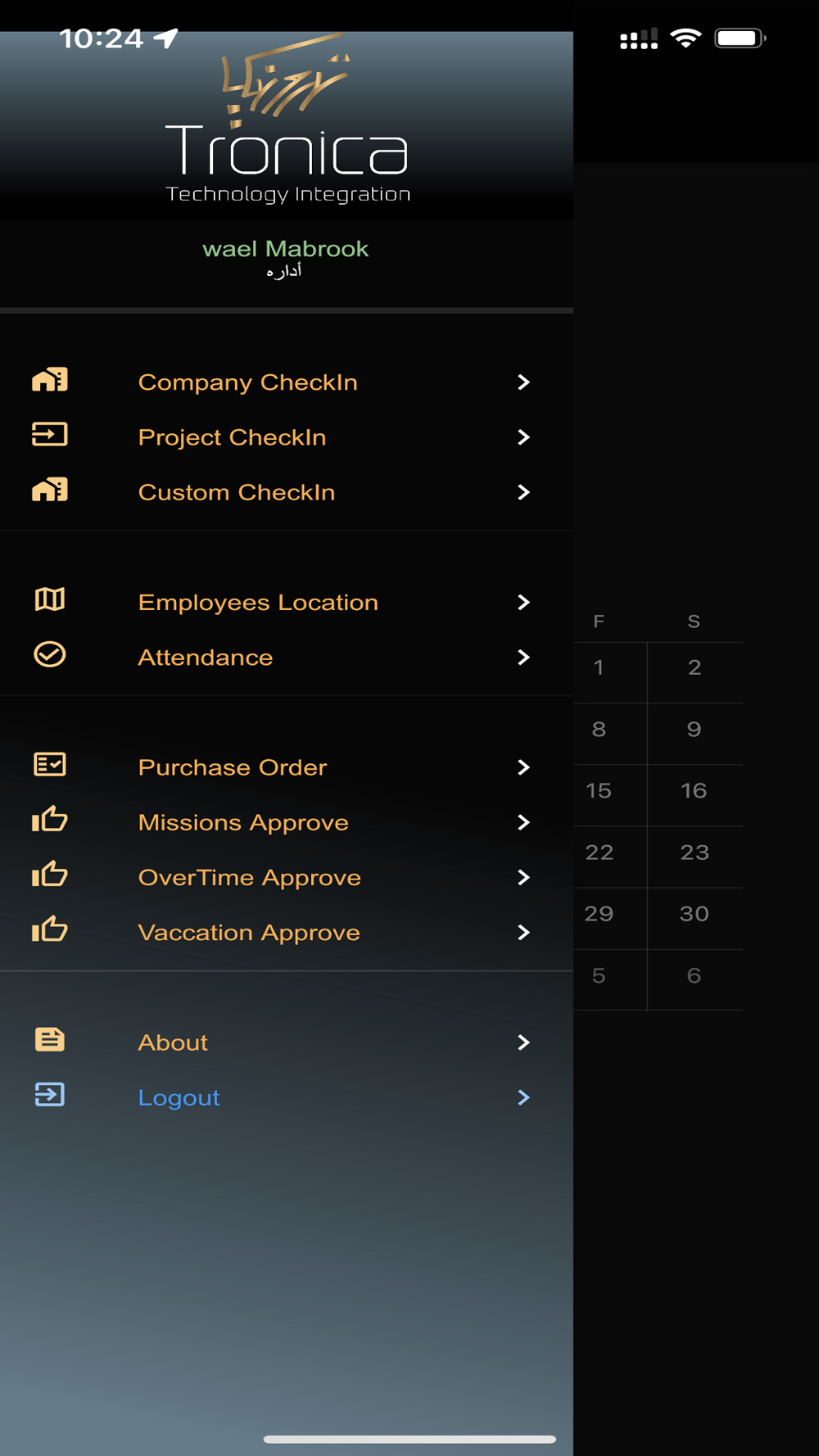Tap the About document icon
The image size is (819, 1456).
click(50, 1040)
